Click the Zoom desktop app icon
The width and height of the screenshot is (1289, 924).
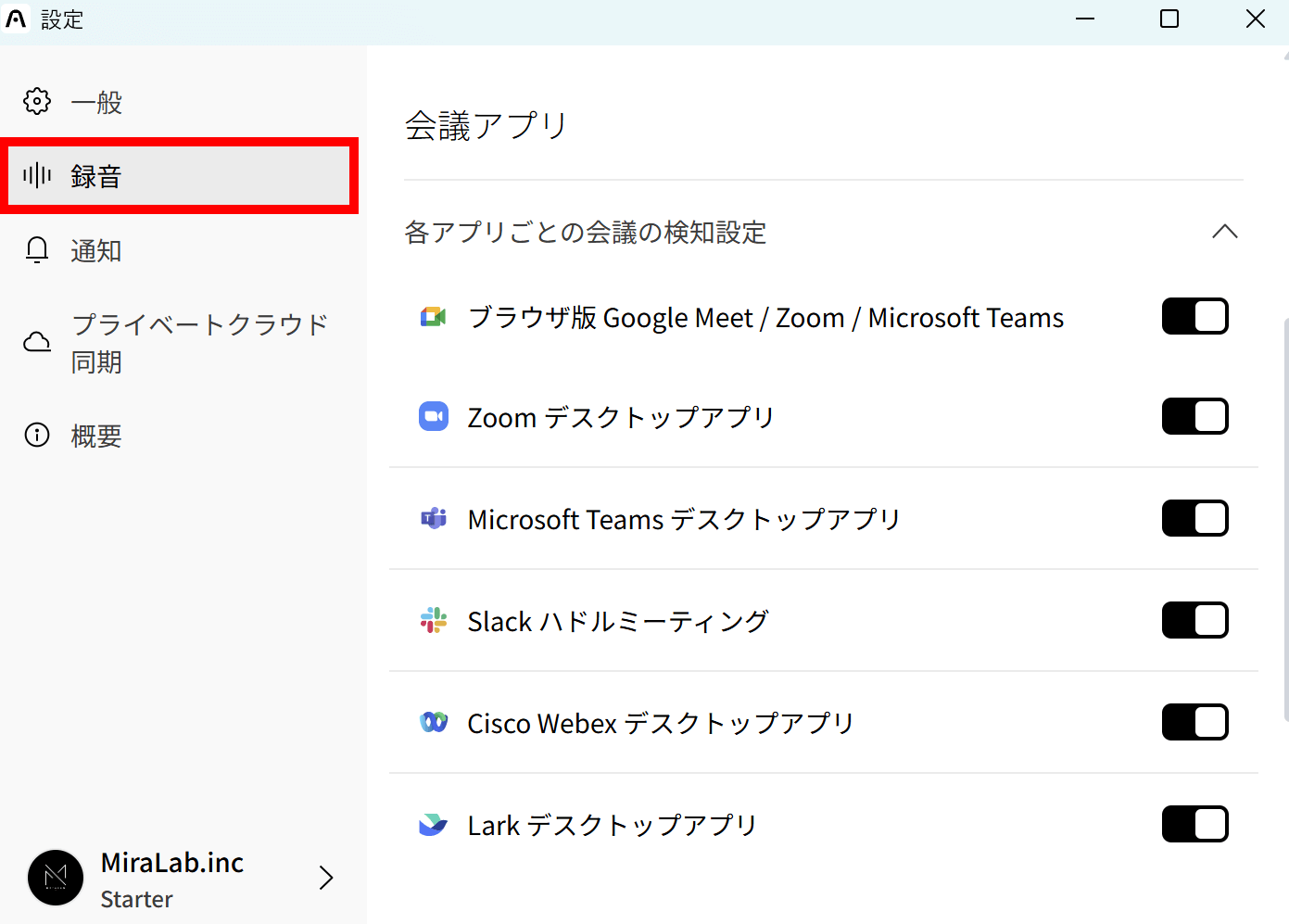(x=433, y=417)
